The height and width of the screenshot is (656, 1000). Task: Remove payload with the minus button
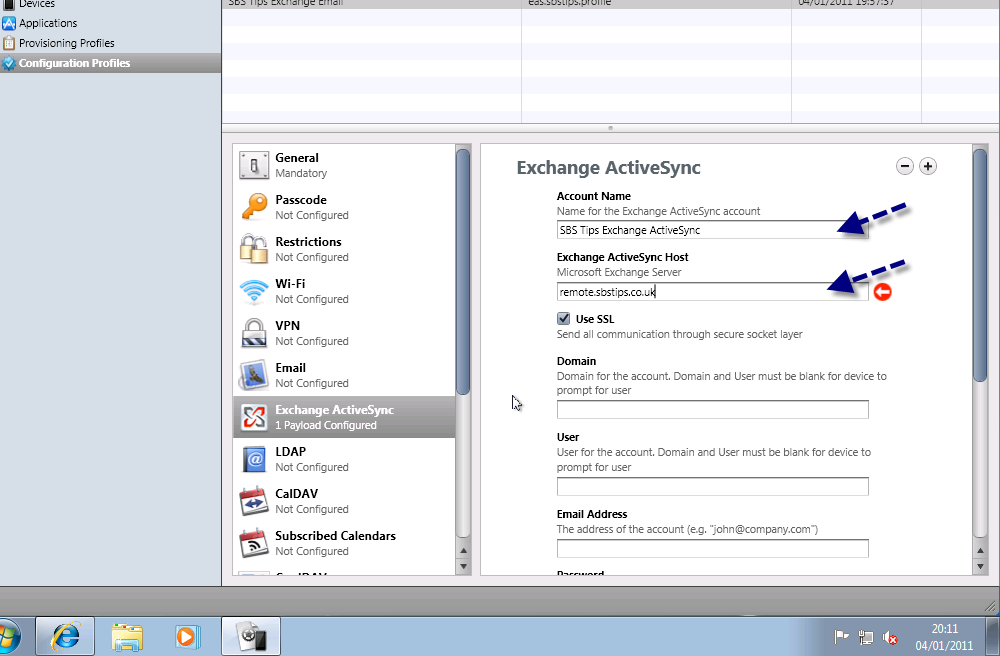tap(905, 166)
